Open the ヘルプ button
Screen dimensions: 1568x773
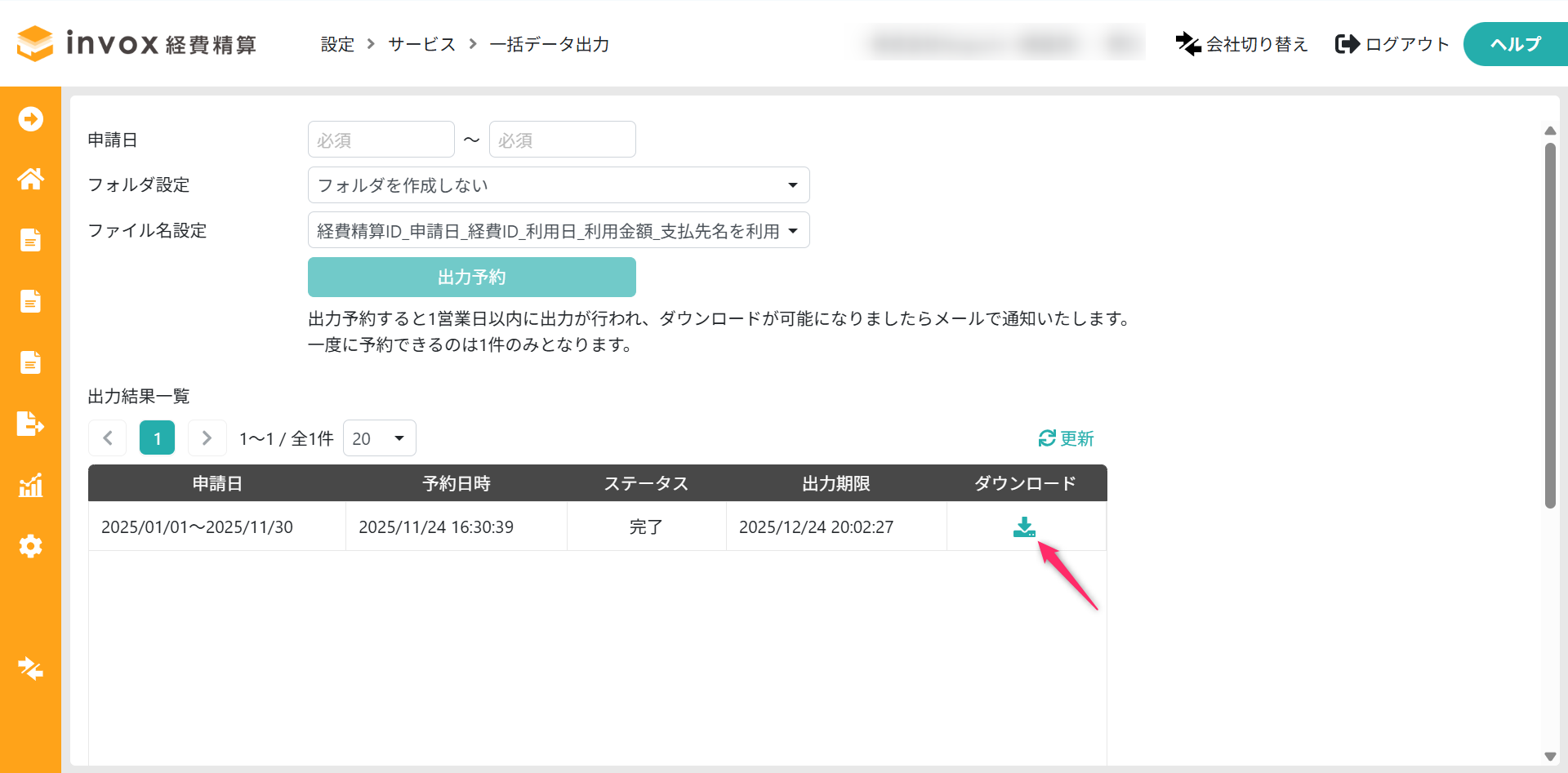(1515, 44)
